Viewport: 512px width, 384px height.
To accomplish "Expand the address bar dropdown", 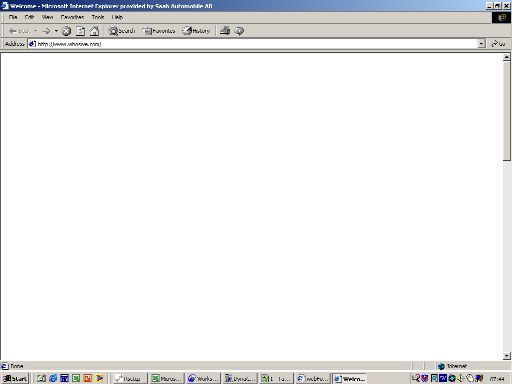I will [481, 44].
